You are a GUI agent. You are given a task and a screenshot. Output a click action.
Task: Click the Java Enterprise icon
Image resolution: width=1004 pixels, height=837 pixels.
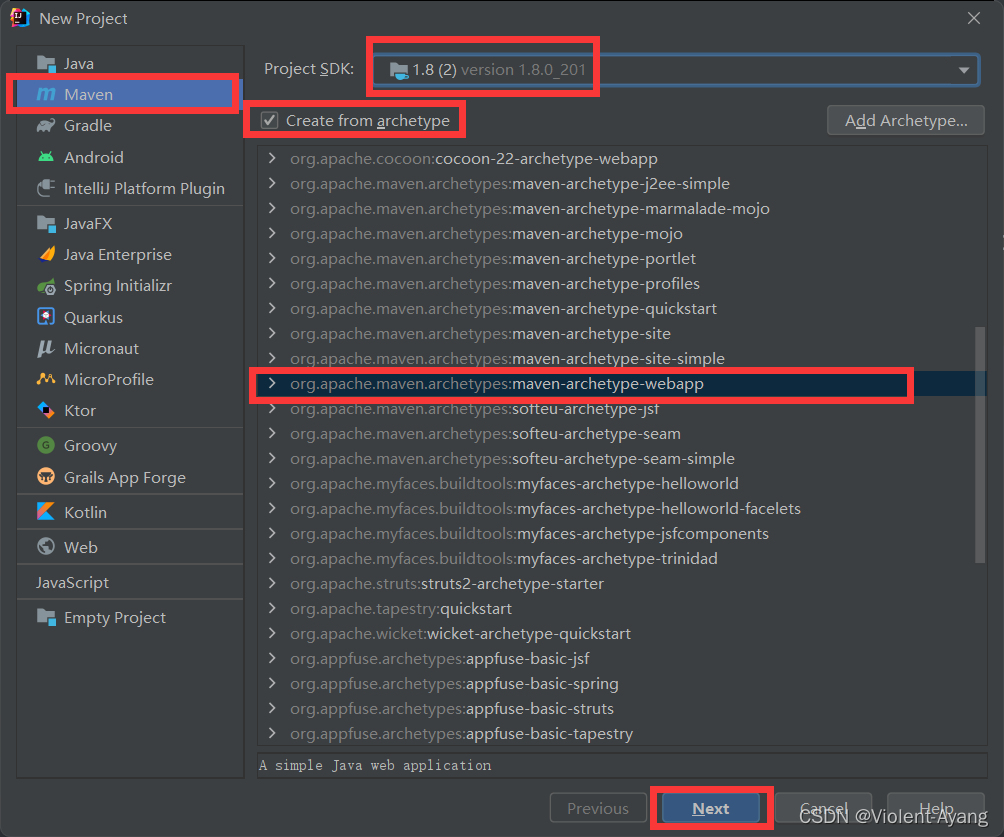(46, 254)
